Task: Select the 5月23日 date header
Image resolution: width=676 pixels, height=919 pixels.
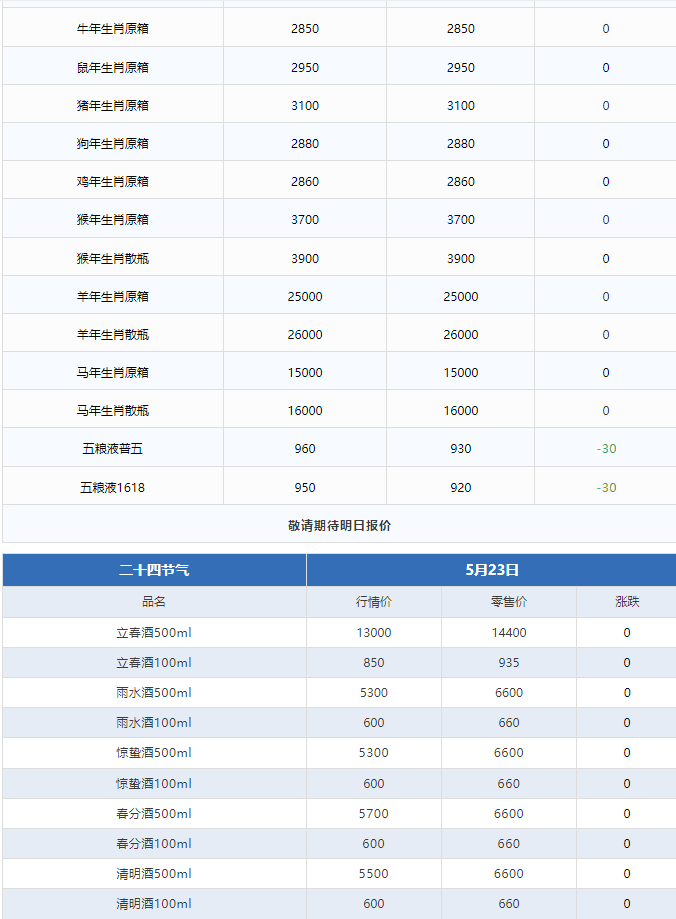Action: (491, 570)
